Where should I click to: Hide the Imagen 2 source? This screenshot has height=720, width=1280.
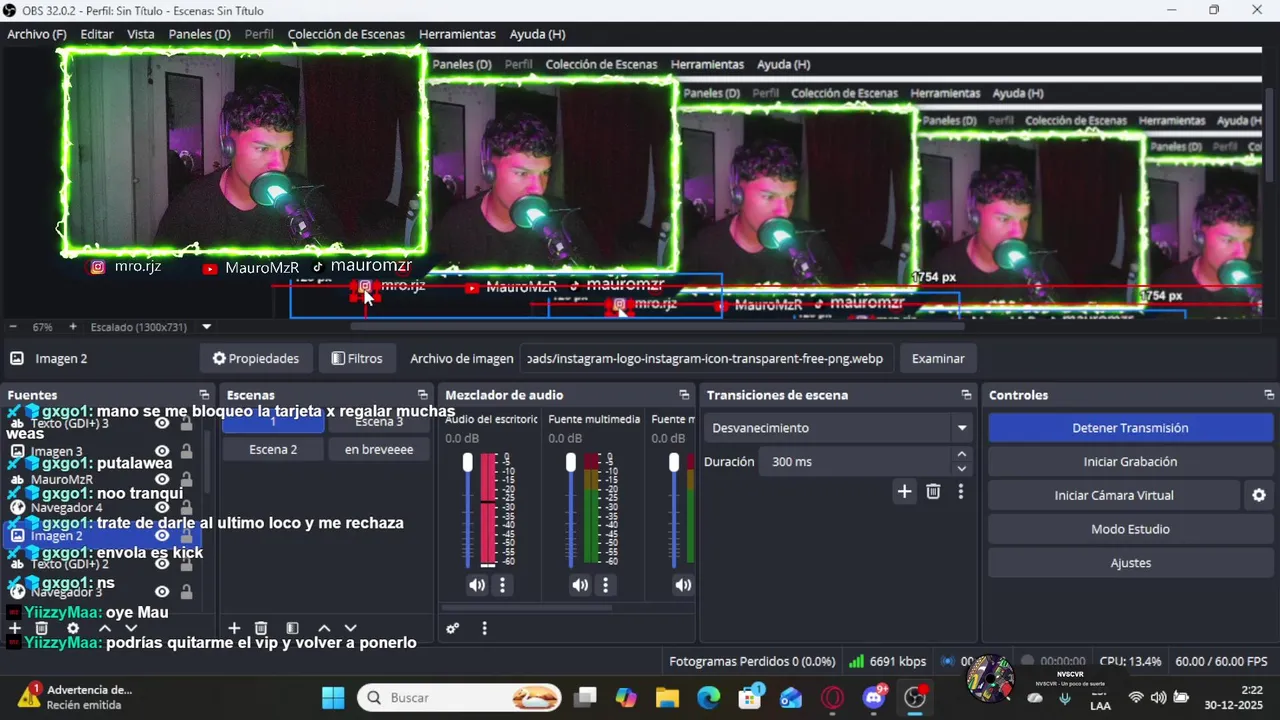pos(162,536)
